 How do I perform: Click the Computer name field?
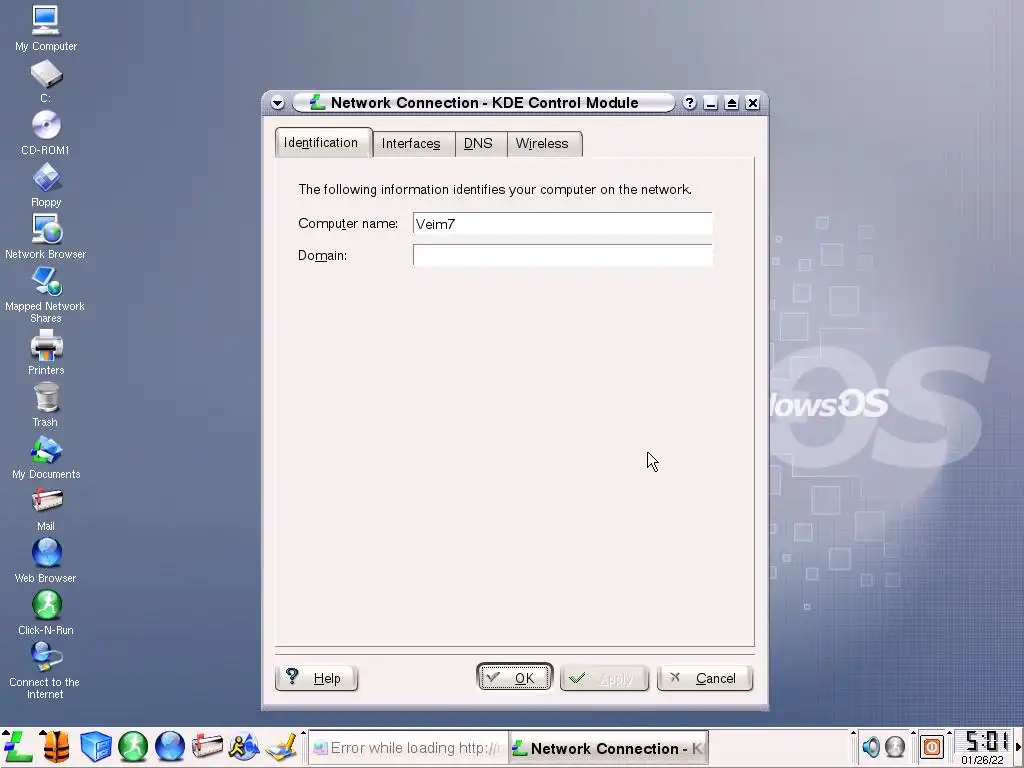pyautogui.click(x=562, y=223)
